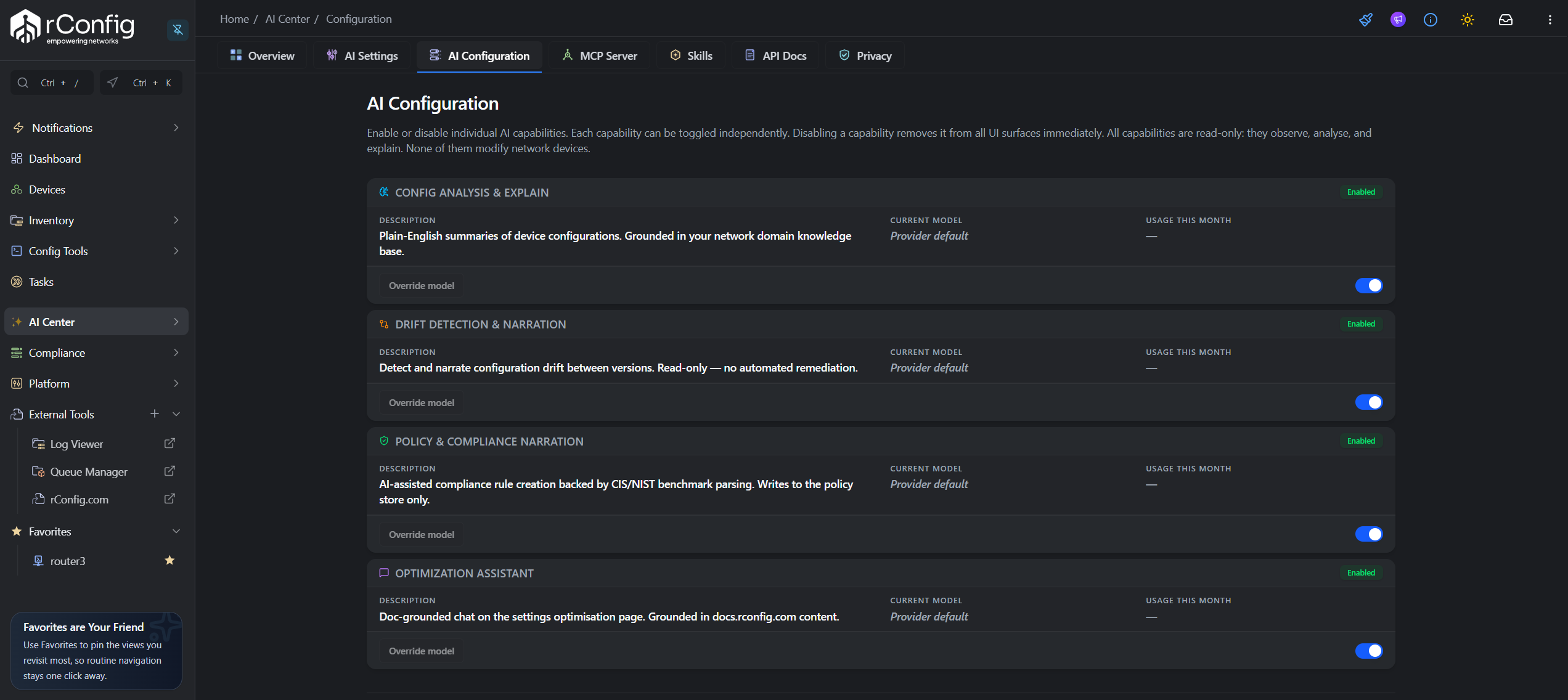Screen dimensions: 1568x700
Task: Switch to the Overview tab
Action: point(262,55)
